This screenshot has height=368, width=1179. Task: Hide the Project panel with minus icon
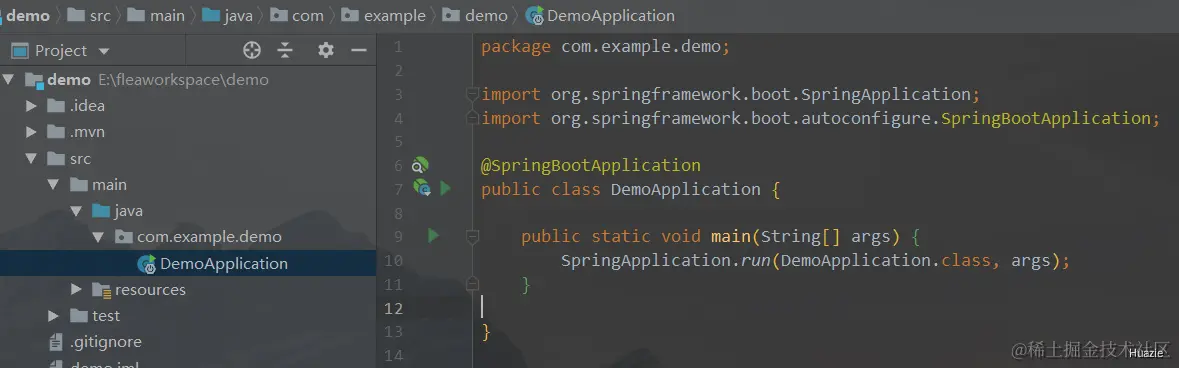tap(359, 50)
